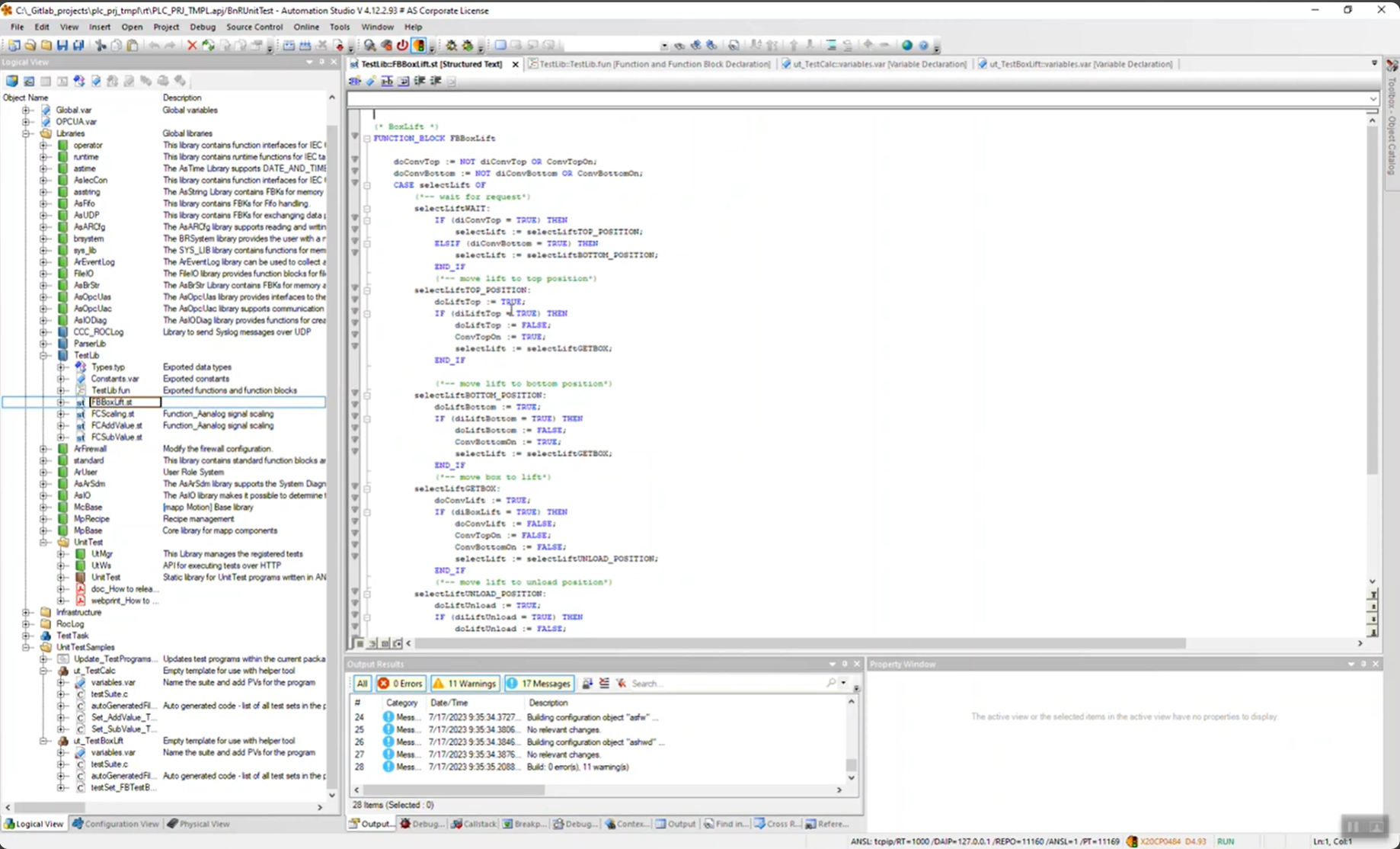Screen dimensions: 1400x849
Task: Click the Toolbox icon on right sidebar
Action: coord(1392,67)
